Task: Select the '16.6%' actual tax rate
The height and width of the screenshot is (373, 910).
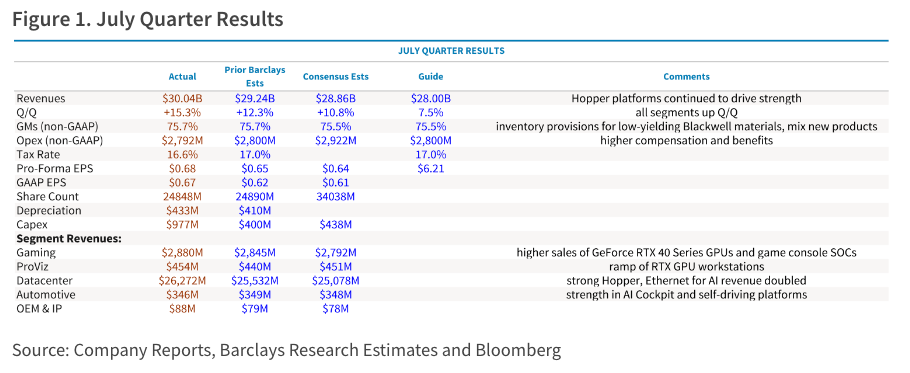Action: pos(182,154)
